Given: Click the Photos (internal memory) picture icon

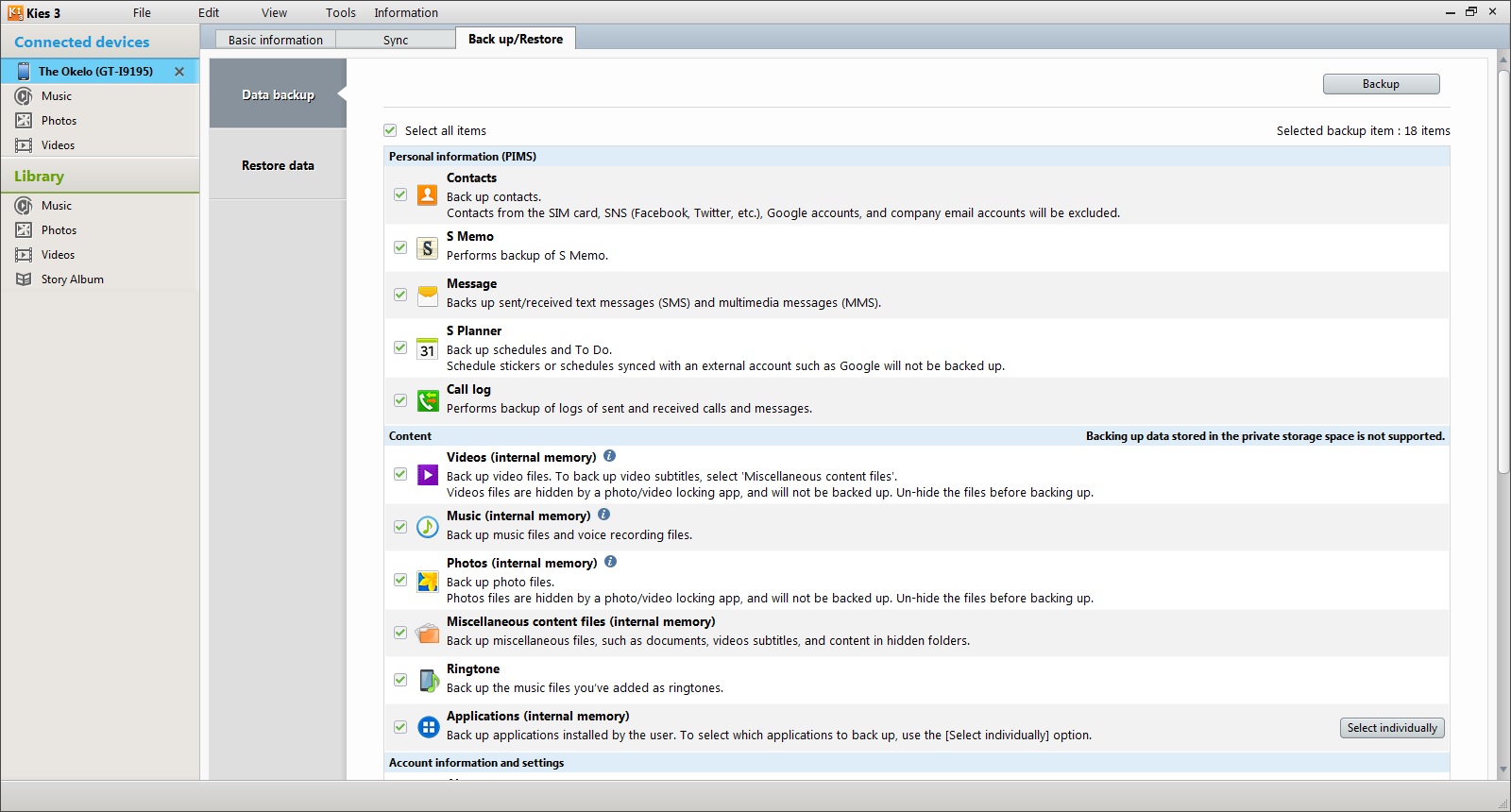Looking at the screenshot, I should click(428, 580).
